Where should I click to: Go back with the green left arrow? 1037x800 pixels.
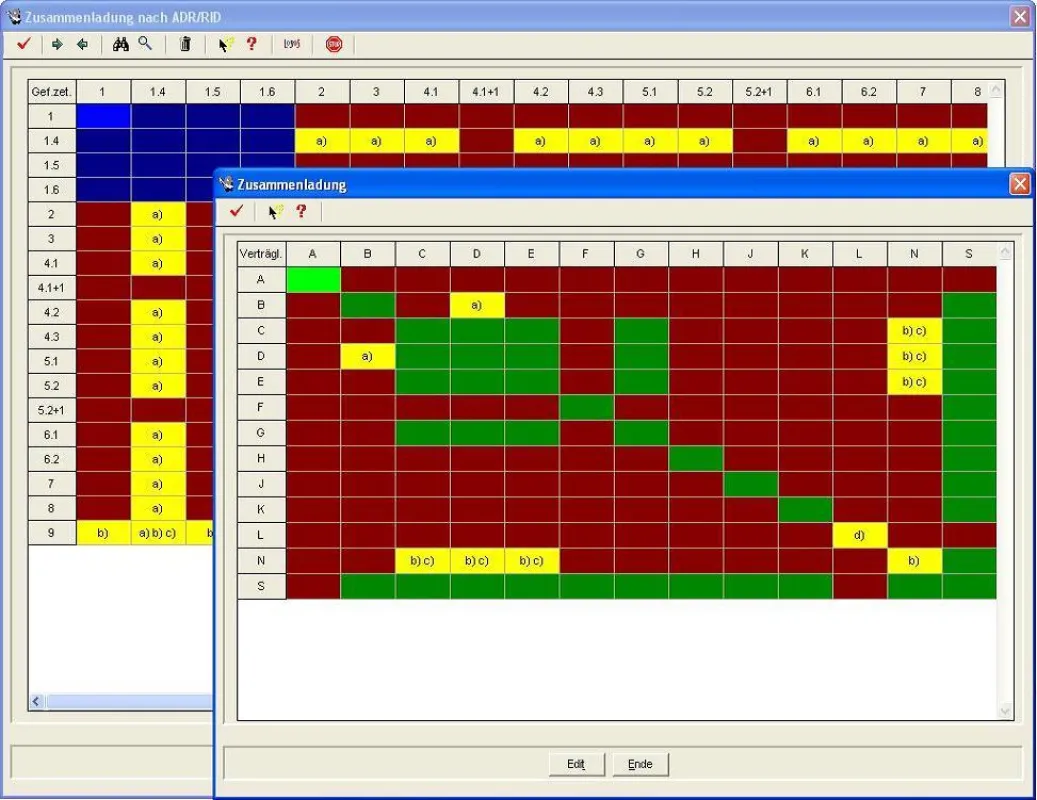click(82, 44)
